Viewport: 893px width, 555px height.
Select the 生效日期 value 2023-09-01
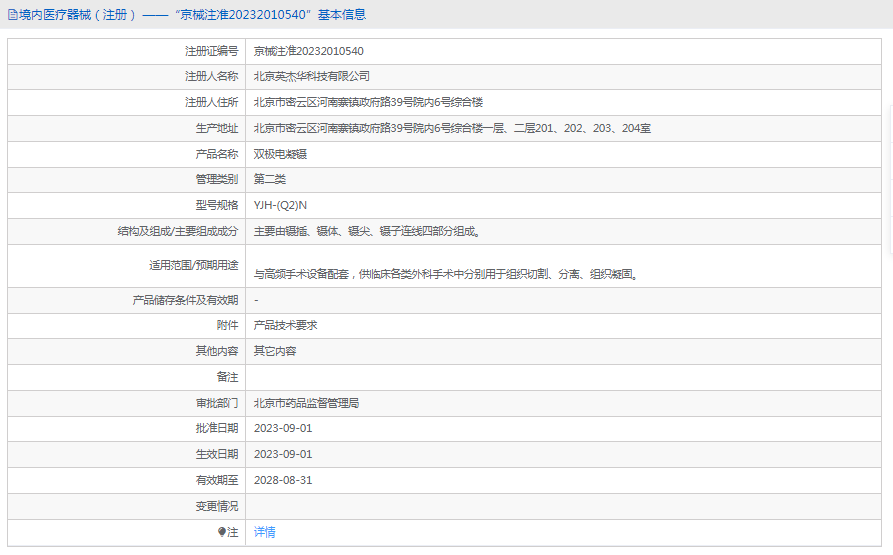pyautogui.click(x=283, y=455)
